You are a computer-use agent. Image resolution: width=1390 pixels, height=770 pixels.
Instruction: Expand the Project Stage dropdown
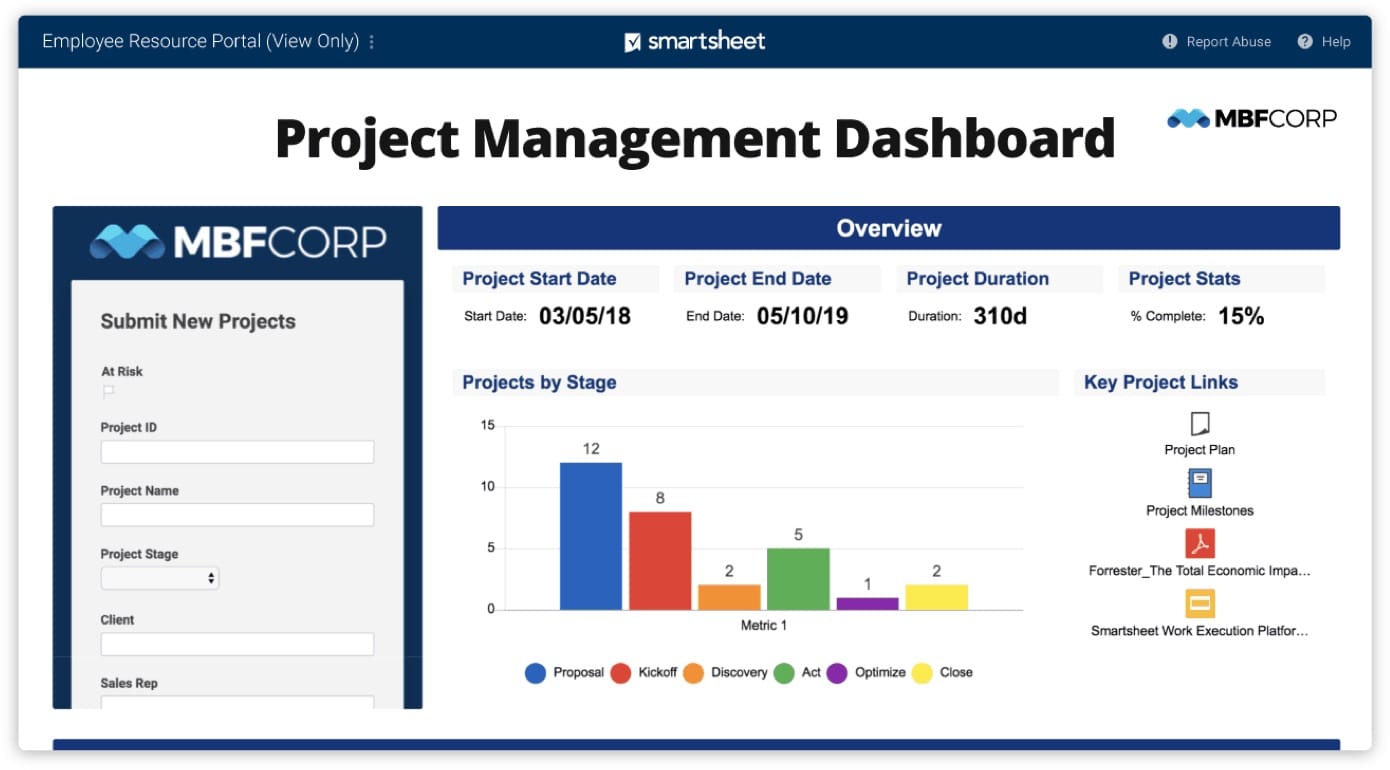coord(160,578)
